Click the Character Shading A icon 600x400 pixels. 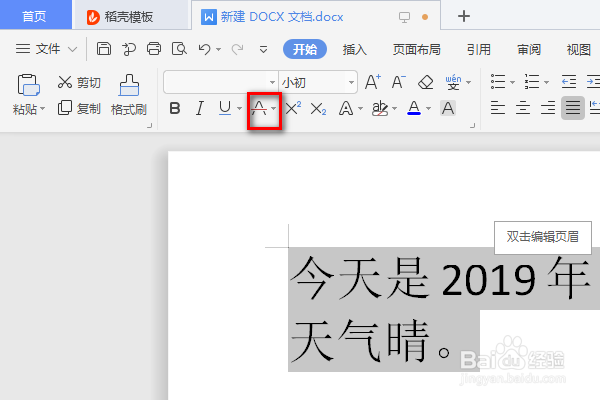[x=448, y=108]
